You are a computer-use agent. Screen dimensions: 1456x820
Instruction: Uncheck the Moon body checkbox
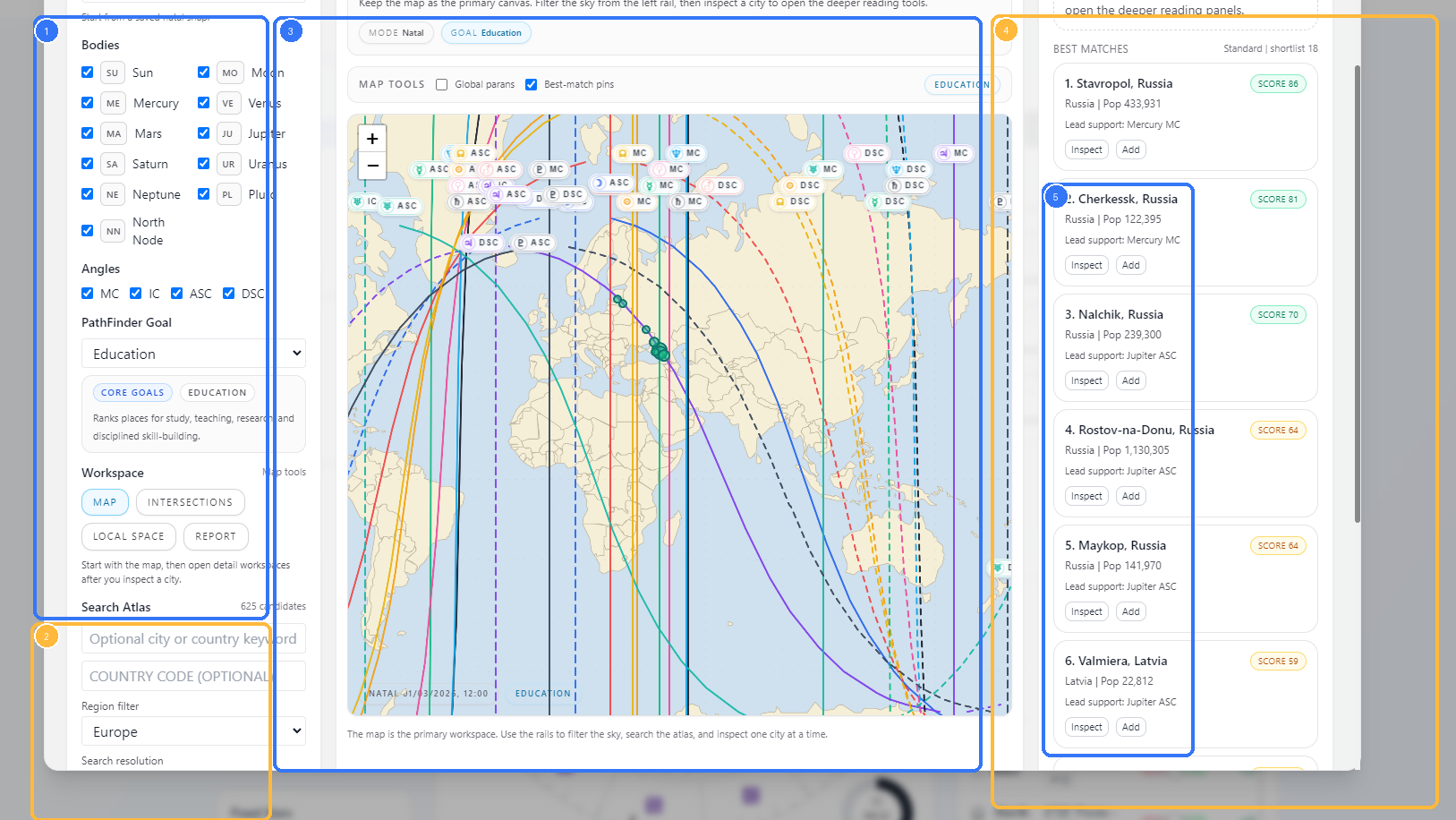pyautogui.click(x=203, y=73)
